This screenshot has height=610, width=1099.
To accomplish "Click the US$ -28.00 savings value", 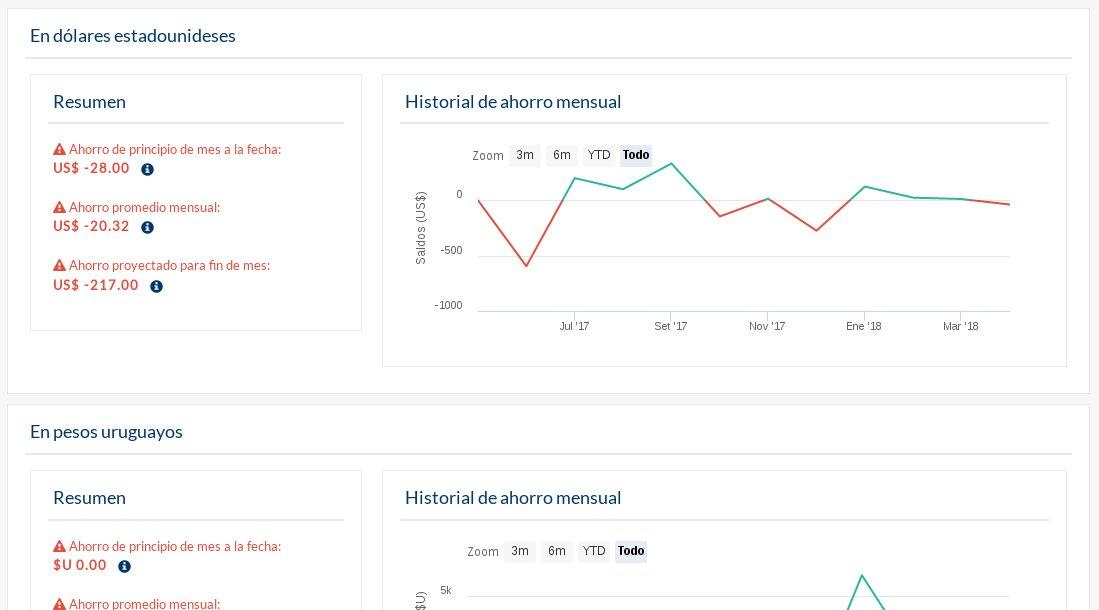I will coord(91,168).
